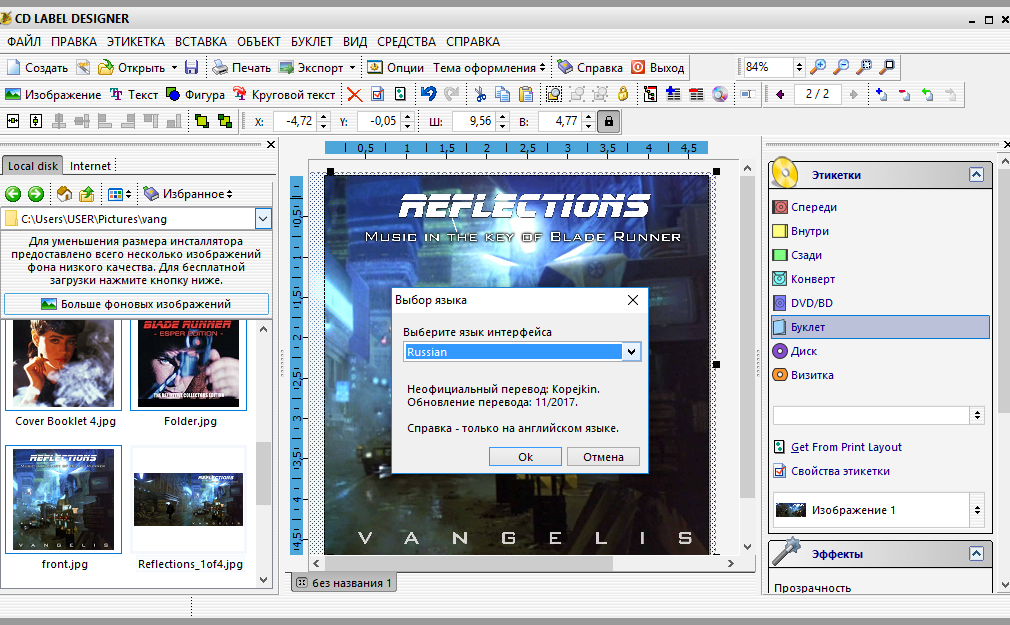Open the Russian language combo box
This screenshot has width=1010, height=625.
pos(631,352)
